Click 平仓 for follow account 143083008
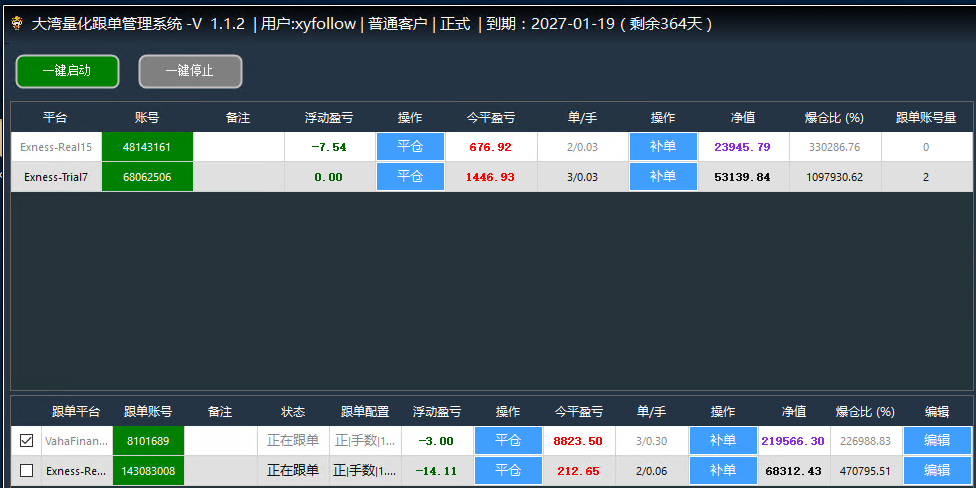Screen dimensions: 976x488 [x=508, y=471]
